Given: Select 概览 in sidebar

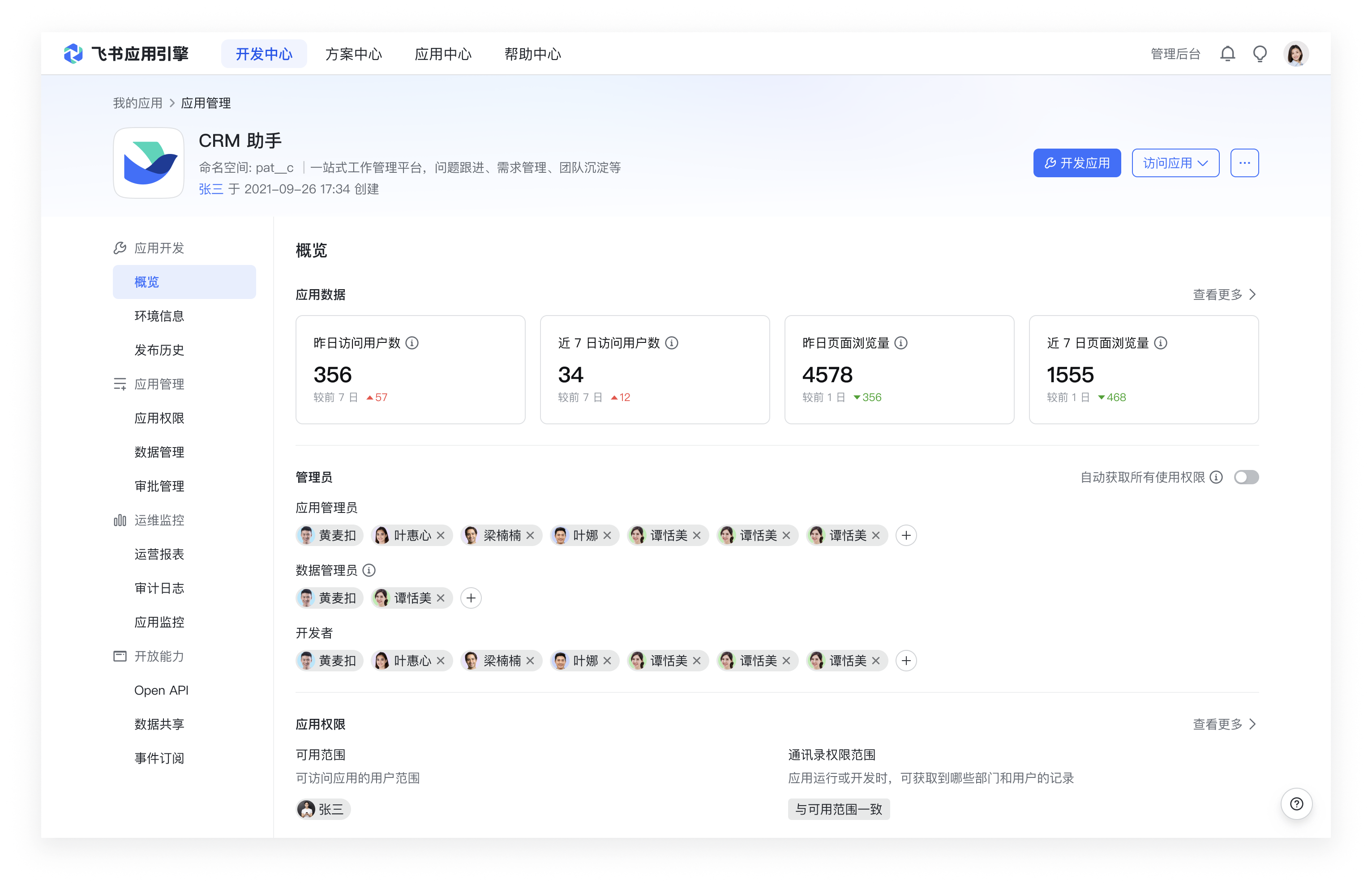Looking at the screenshot, I should 184,282.
